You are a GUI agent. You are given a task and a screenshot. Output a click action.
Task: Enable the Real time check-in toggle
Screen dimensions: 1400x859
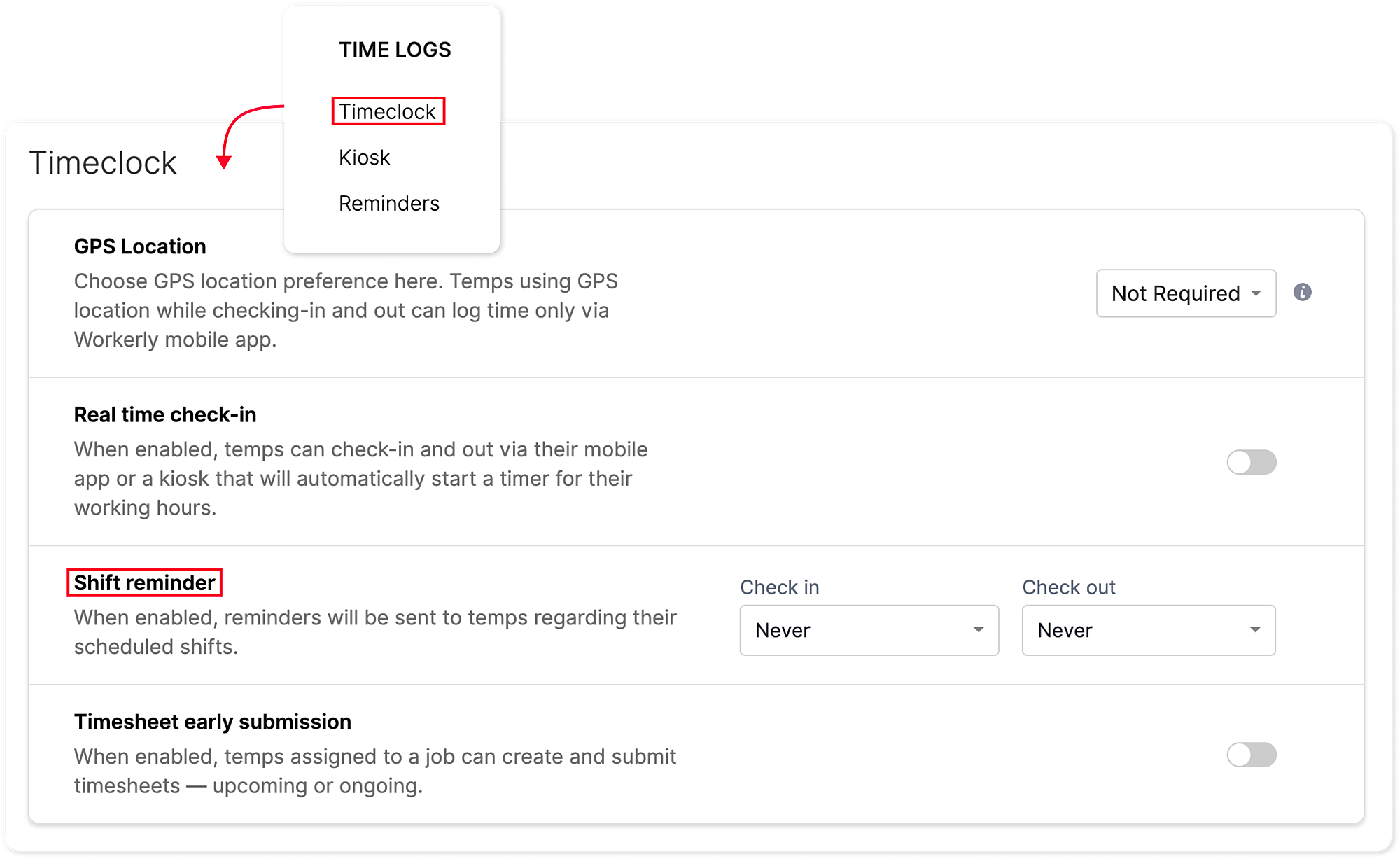point(1251,462)
